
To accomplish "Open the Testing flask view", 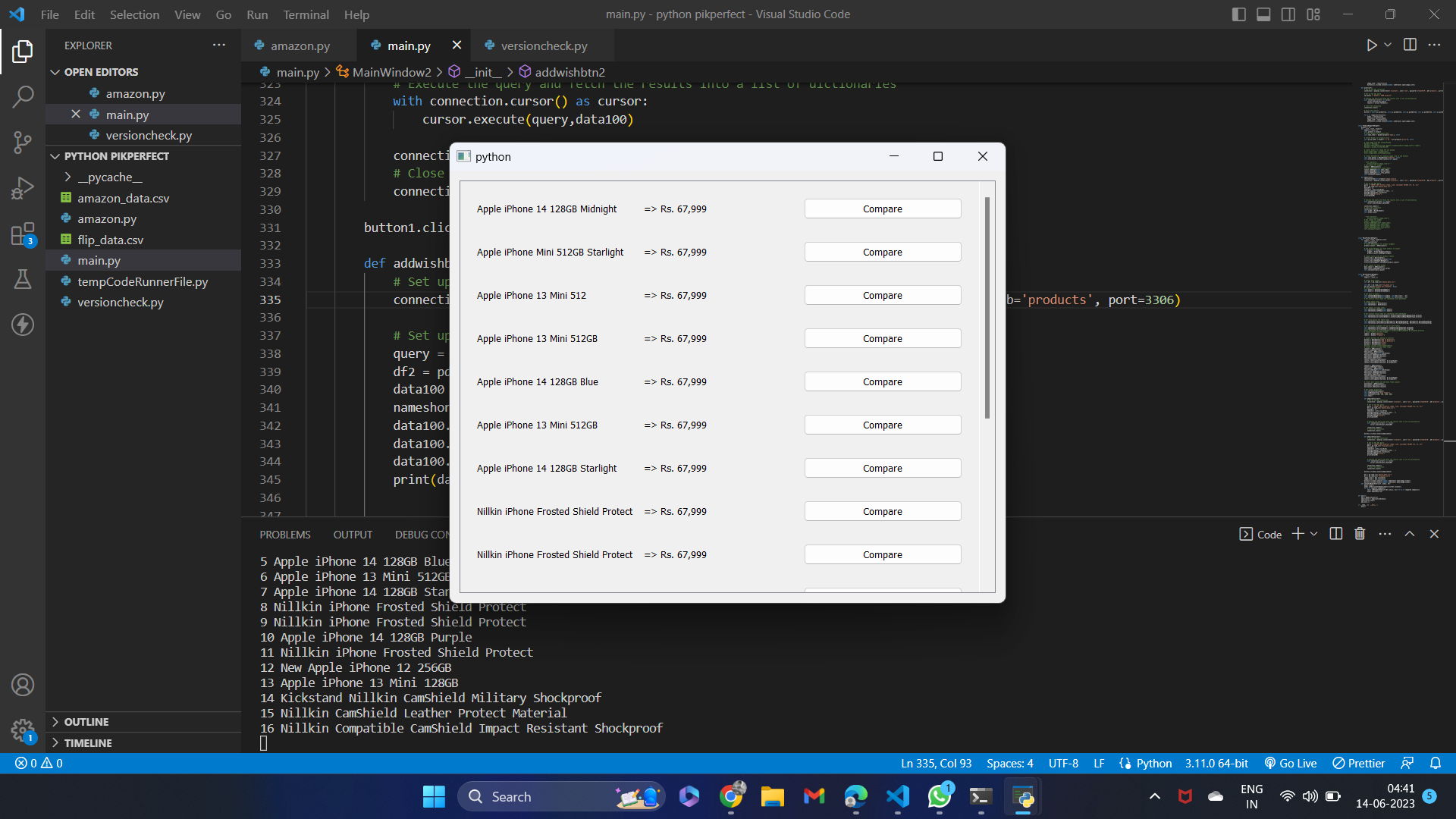I will [x=23, y=279].
